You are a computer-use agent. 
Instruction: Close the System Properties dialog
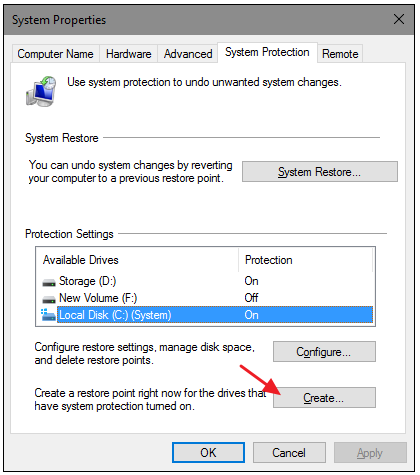point(399,19)
